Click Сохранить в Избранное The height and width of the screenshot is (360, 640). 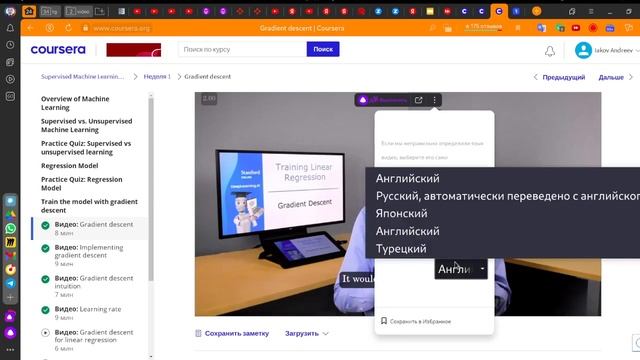(x=416, y=321)
